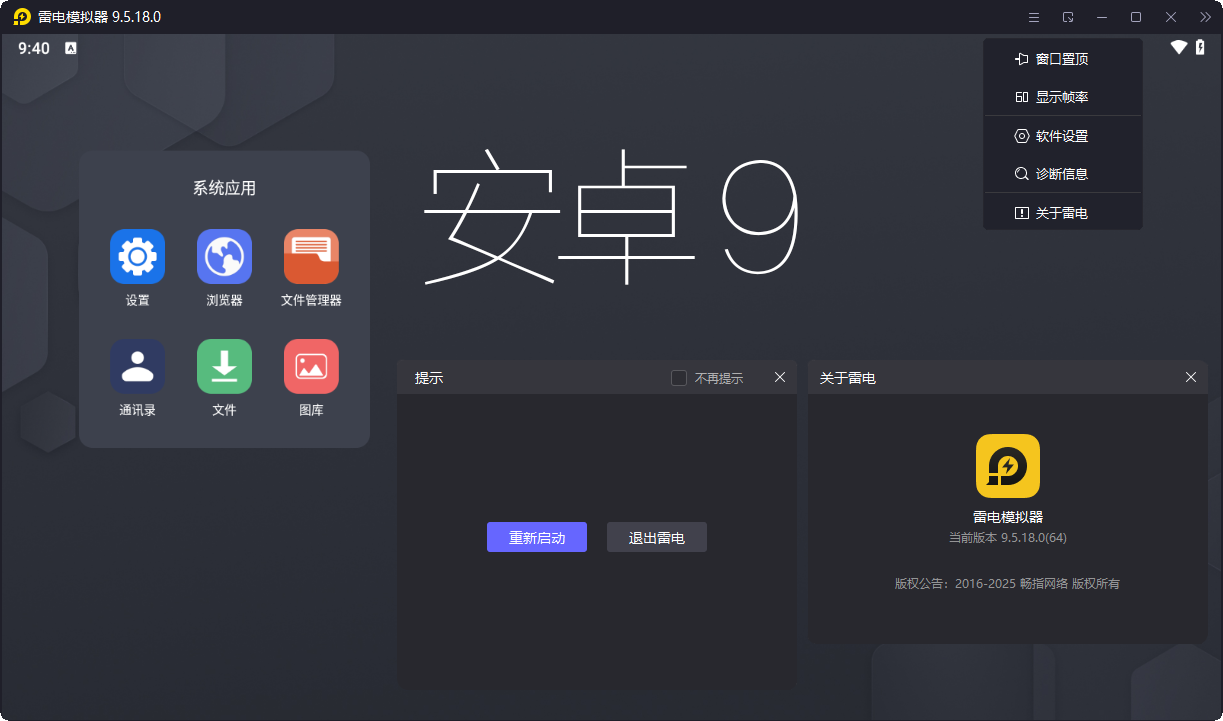Open the Contacts app (通讯录)
This screenshot has width=1223, height=721.
click(137, 367)
